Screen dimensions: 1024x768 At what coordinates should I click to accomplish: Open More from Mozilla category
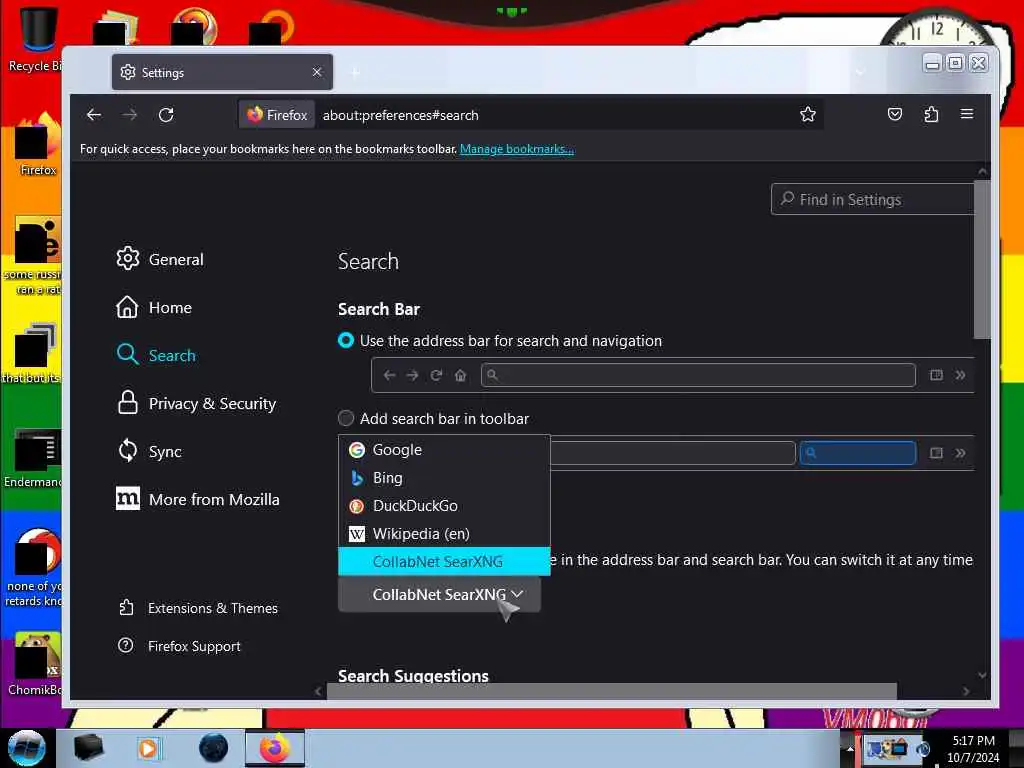tap(198, 500)
